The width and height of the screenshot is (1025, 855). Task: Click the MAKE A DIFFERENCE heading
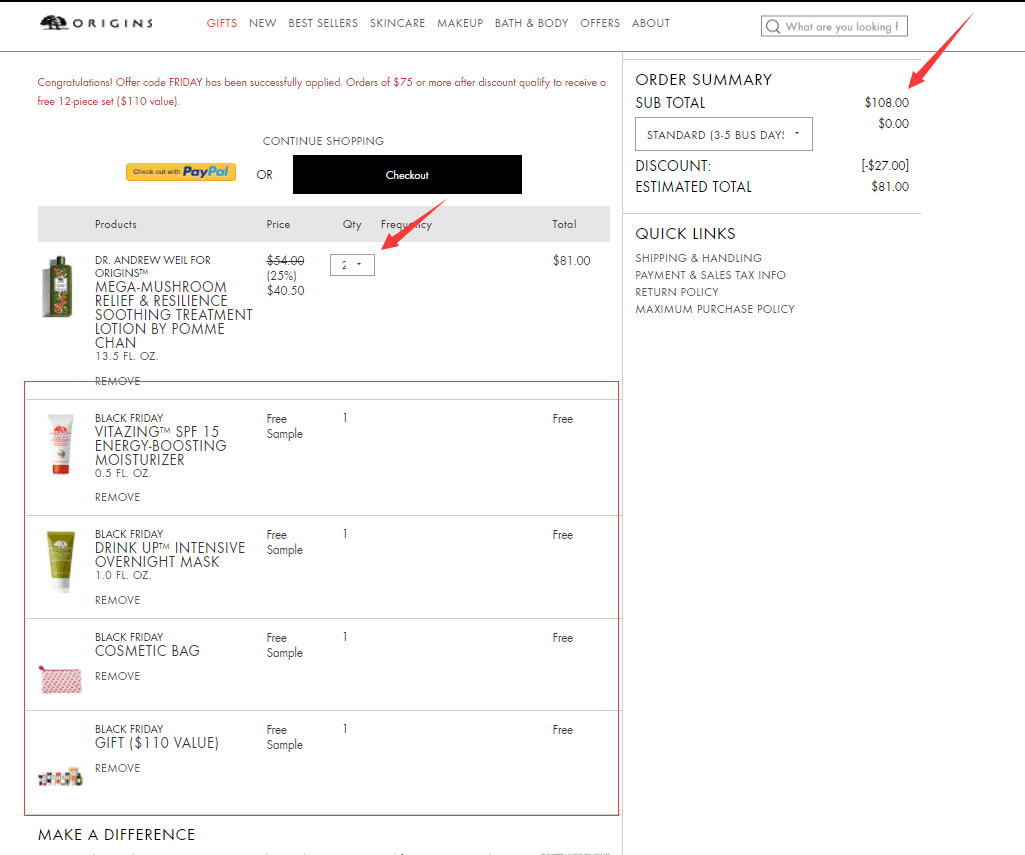coord(116,835)
